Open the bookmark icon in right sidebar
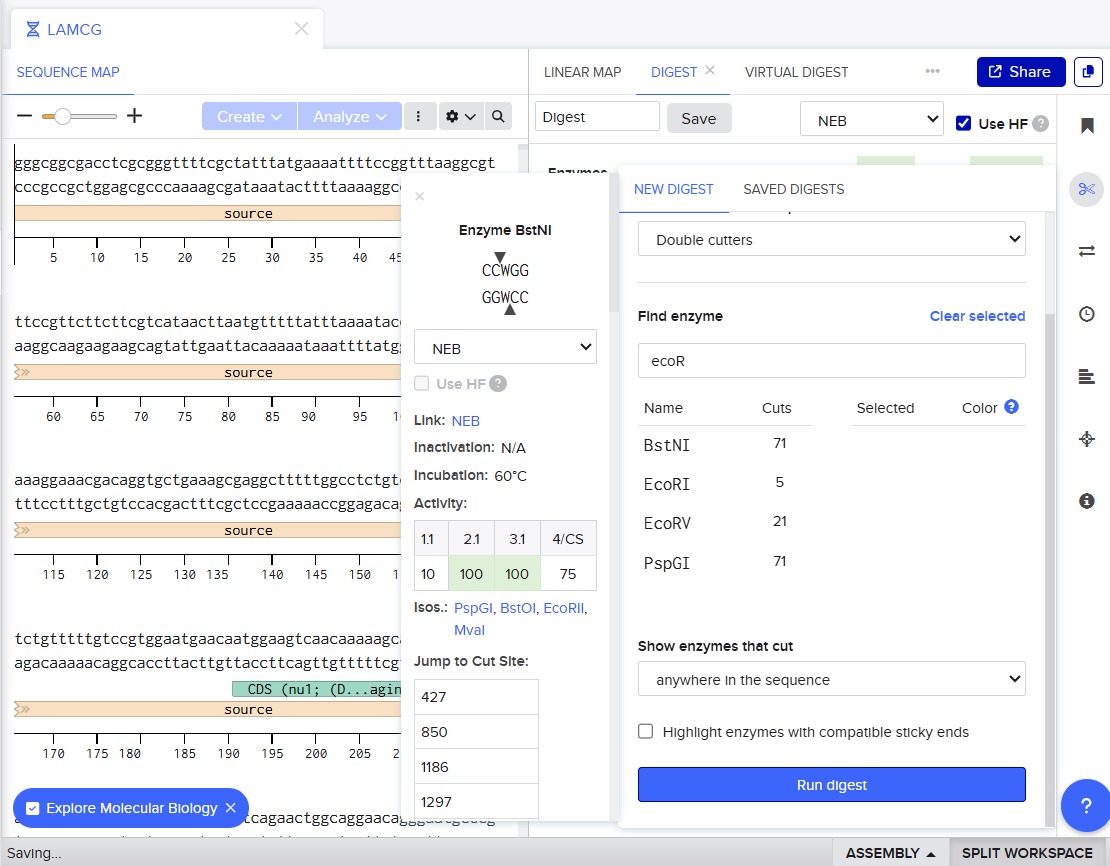This screenshot has height=866, width=1110. coord(1087,126)
